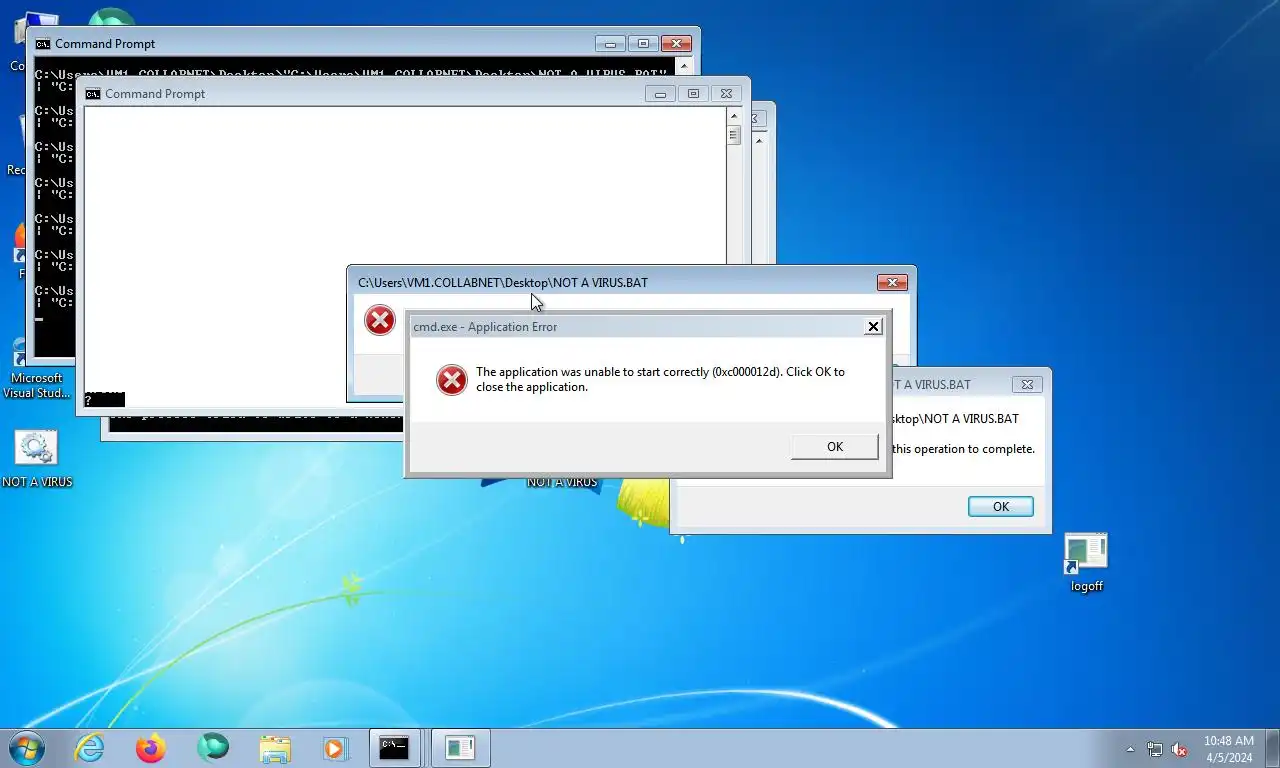Open the network icon in the system tray
This screenshot has height=768, width=1280.
[1155, 749]
